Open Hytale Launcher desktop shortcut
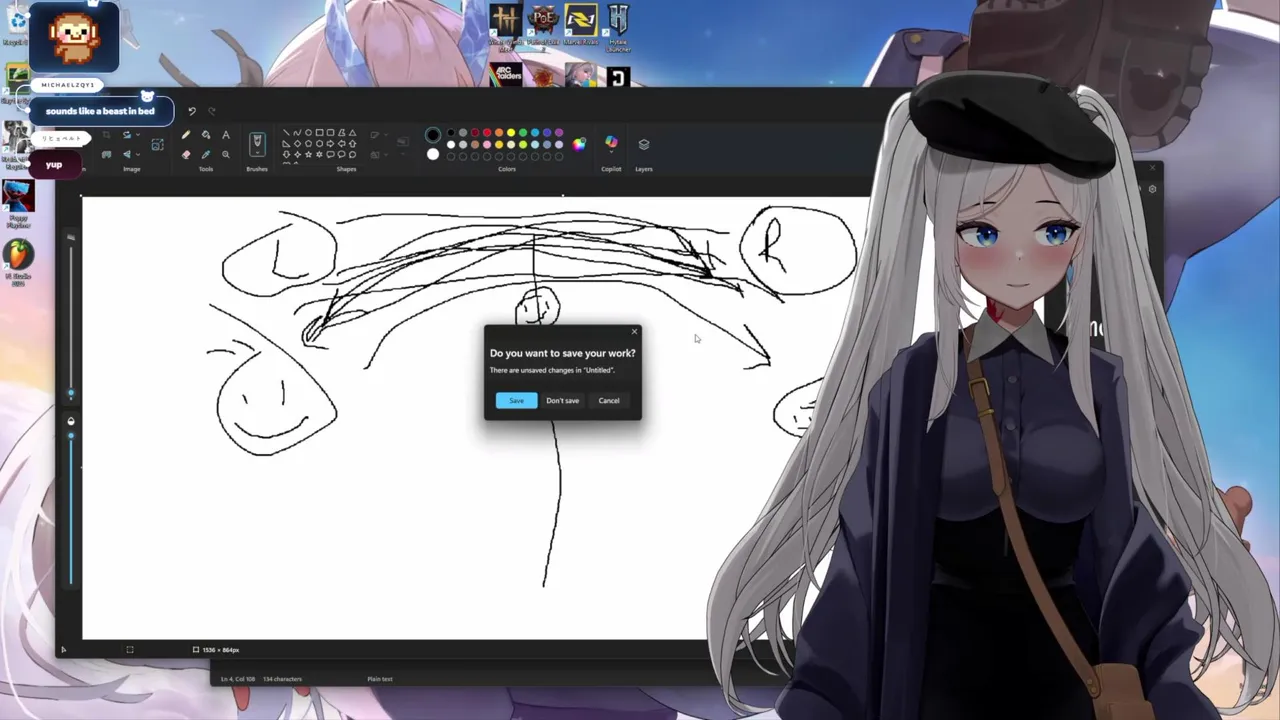1280x720 pixels. [618, 27]
